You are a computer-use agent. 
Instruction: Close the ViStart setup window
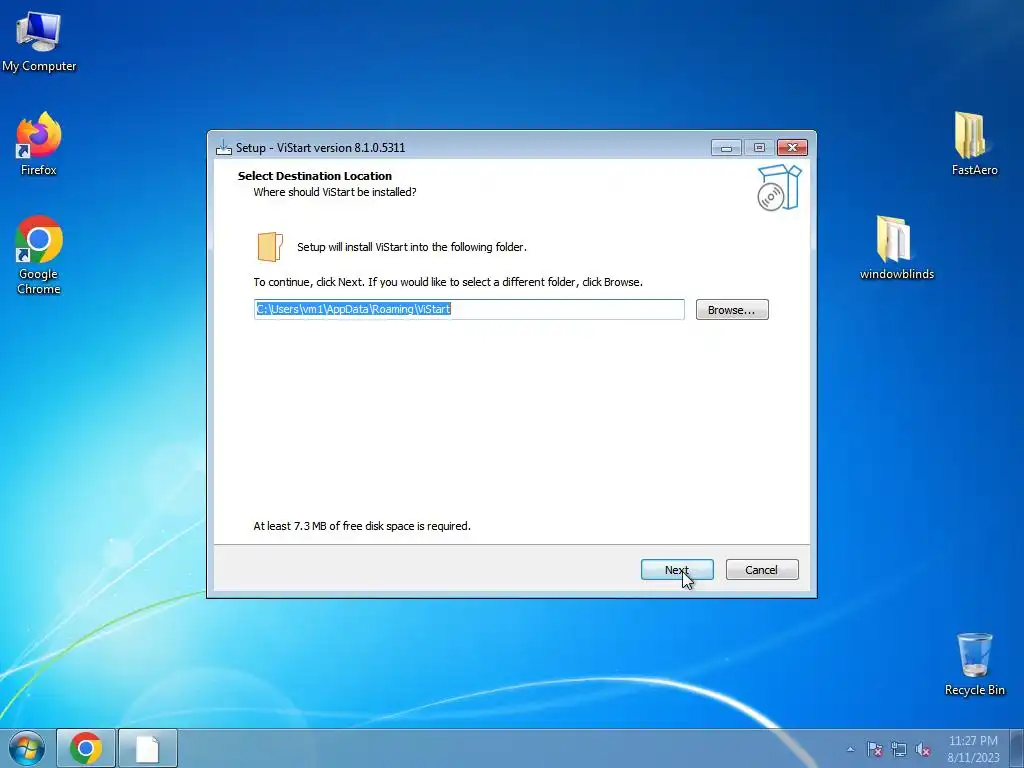tap(792, 148)
